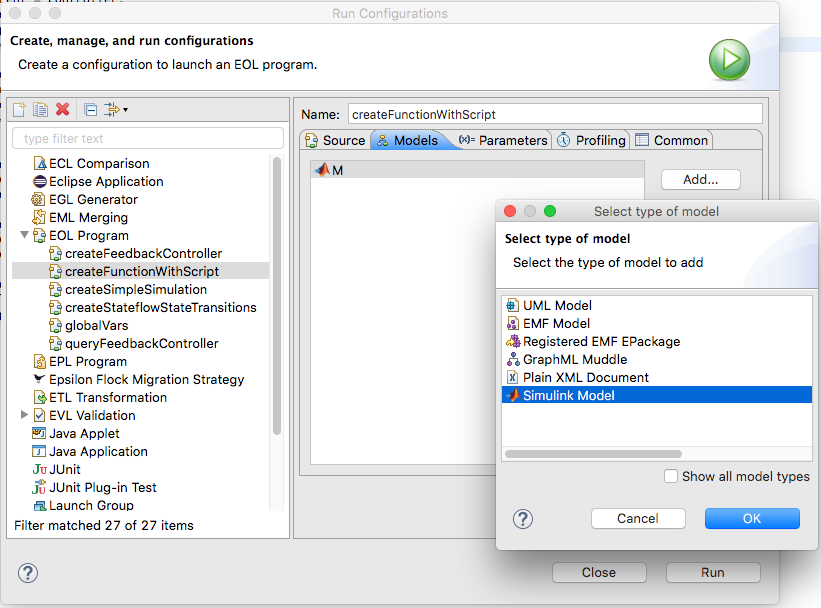Click the green Run arrow in the banner
Image resolution: width=821 pixels, height=608 pixels.
pyautogui.click(x=729, y=60)
